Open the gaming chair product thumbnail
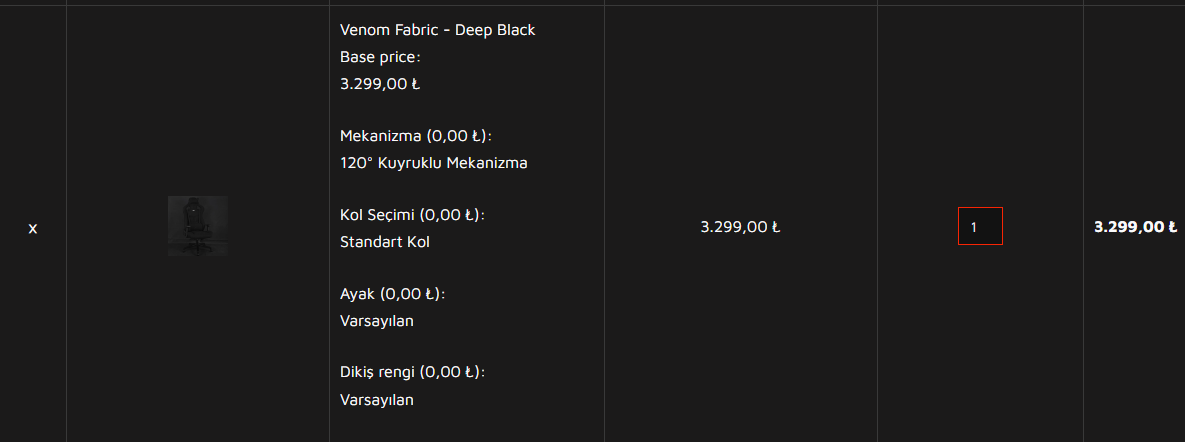The image size is (1185, 442). pos(198,226)
